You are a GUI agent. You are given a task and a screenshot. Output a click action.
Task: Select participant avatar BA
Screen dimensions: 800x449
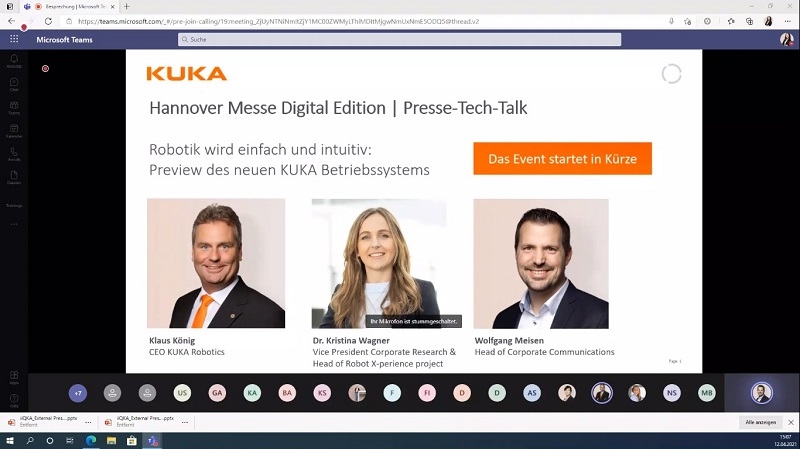tap(287, 393)
